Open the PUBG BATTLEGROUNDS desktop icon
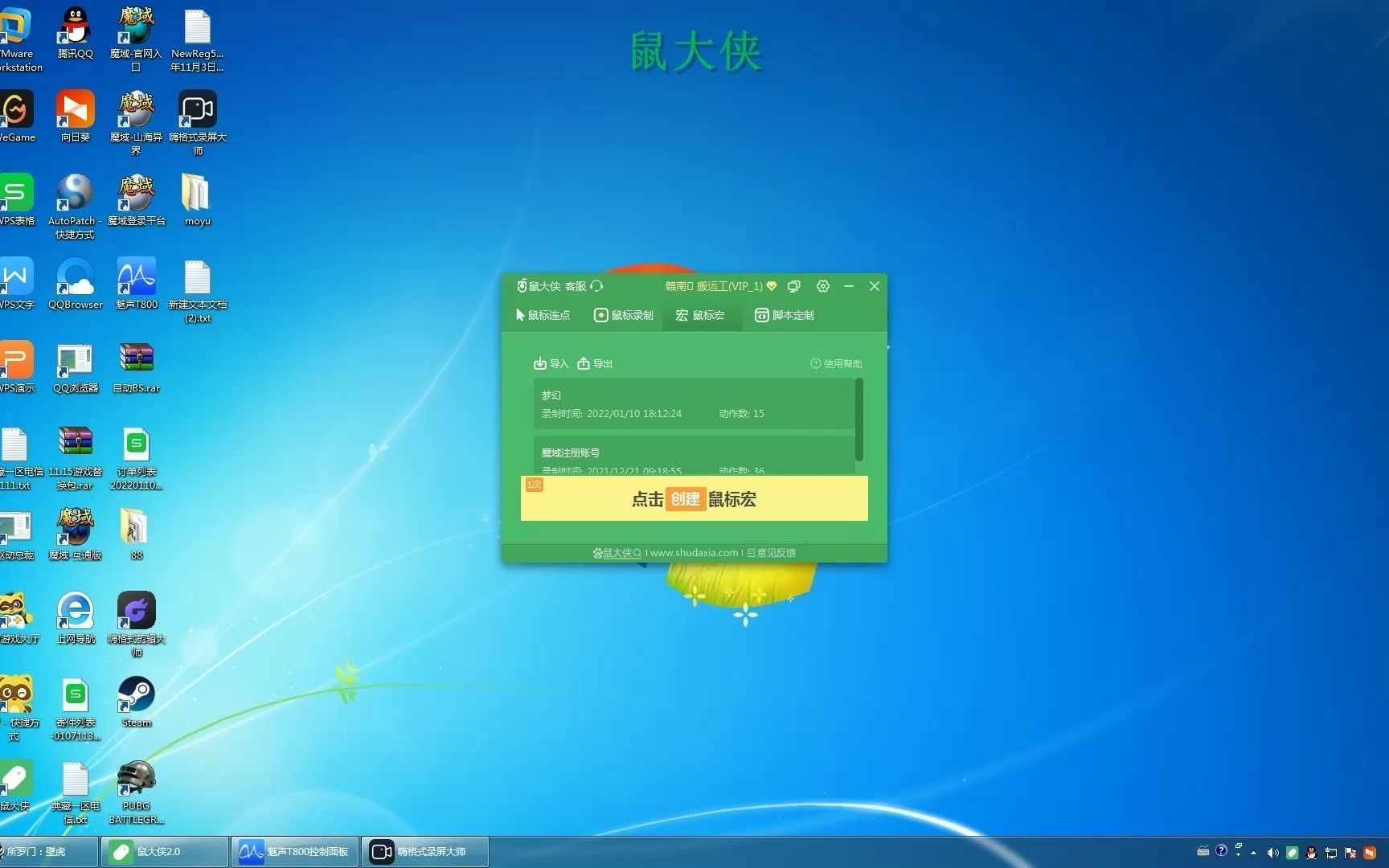This screenshot has width=1389, height=868. [136, 792]
